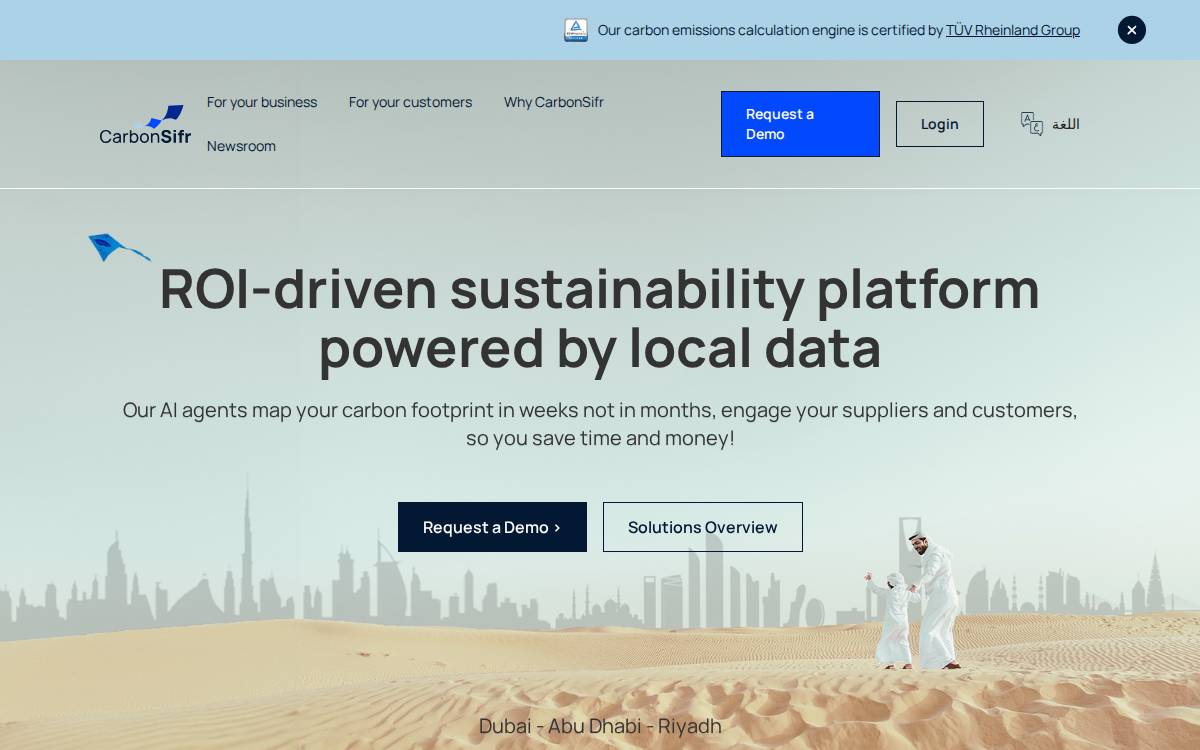This screenshot has height=750, width=1200.
Task: Click the Dubai - Abu Dhabi - Riyadh text
Action: coord(600,726)
